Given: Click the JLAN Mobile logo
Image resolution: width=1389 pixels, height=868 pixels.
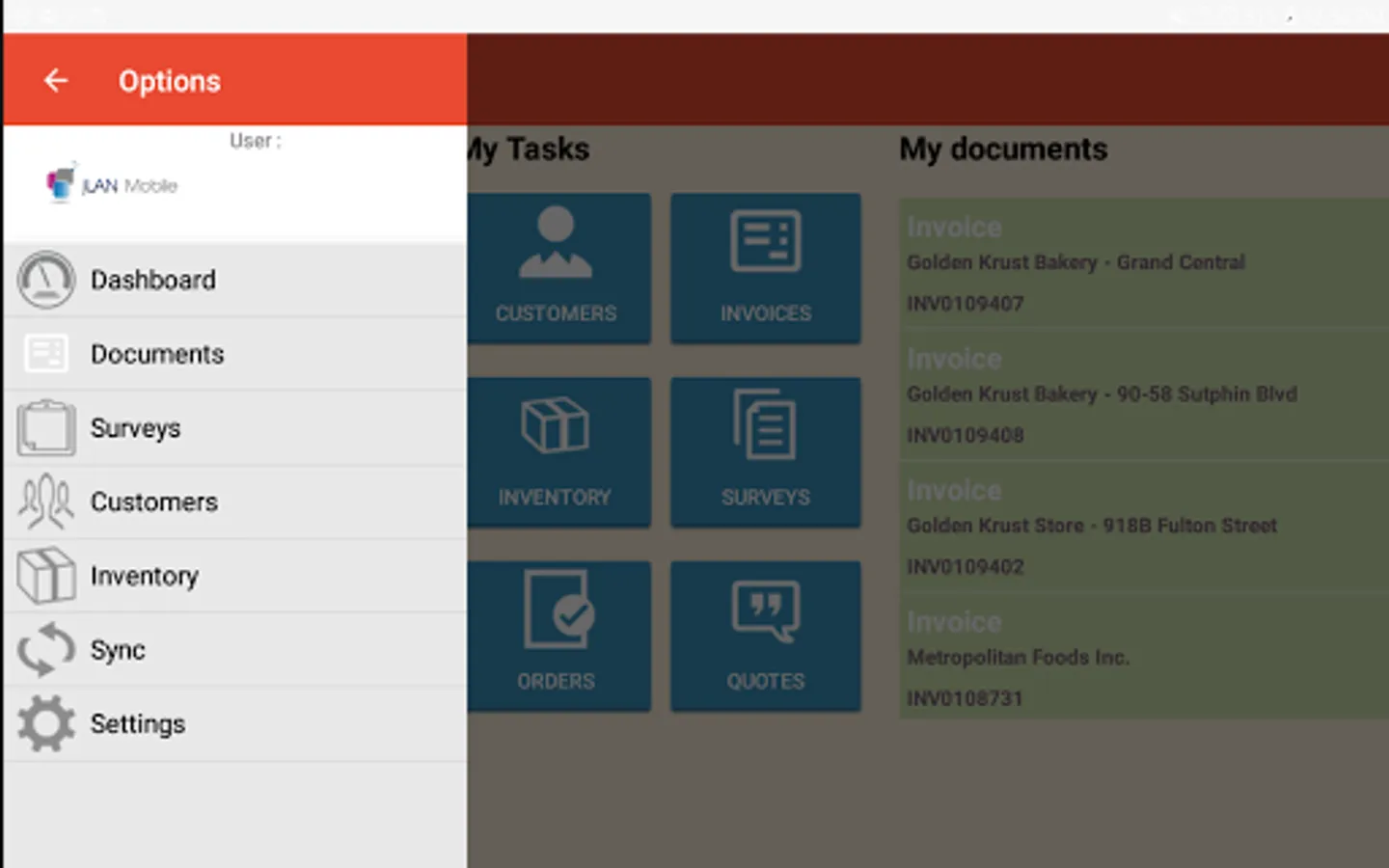Looking at the screenshot, I should click(x=112, y=183).
